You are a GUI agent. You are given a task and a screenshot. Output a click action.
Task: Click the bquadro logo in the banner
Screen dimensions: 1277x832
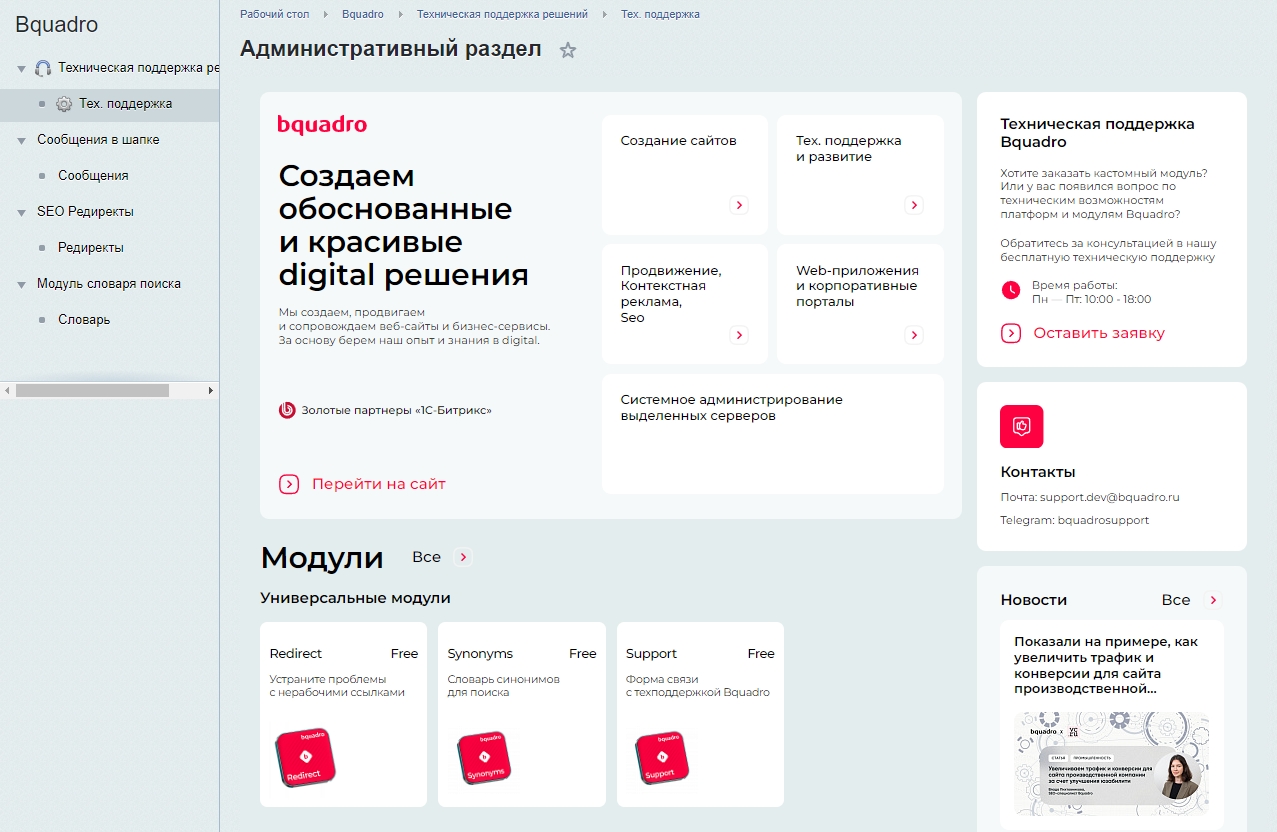[x=322, y=125]
